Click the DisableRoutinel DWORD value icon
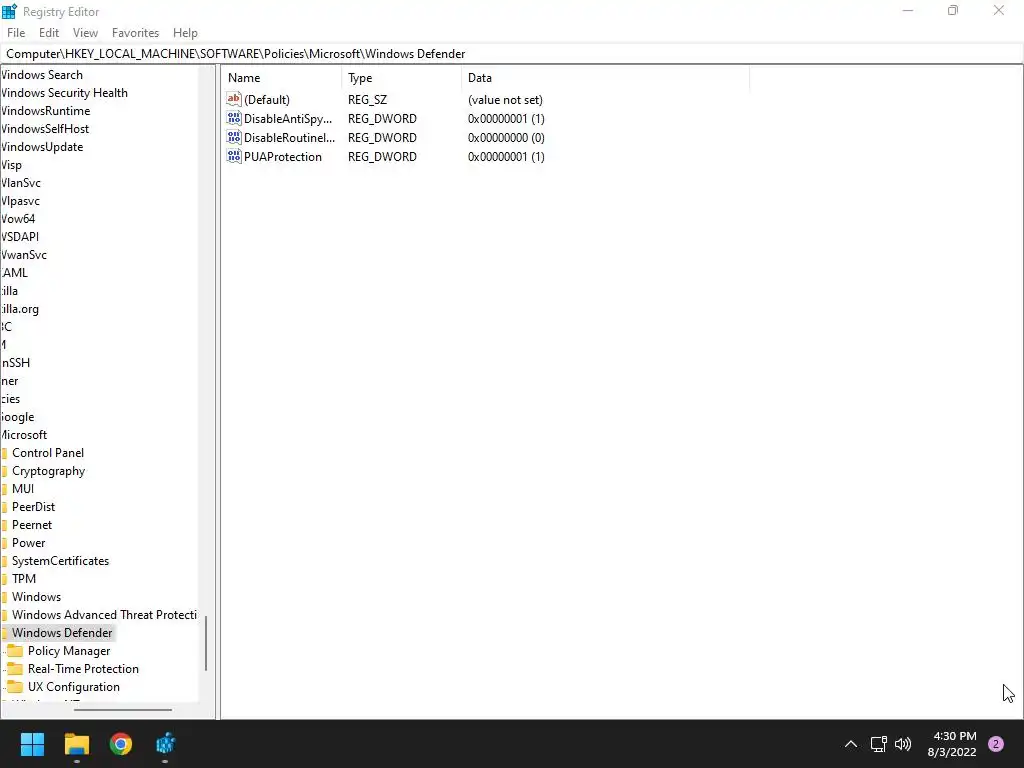1024x768 pixels. pos(234,137)
